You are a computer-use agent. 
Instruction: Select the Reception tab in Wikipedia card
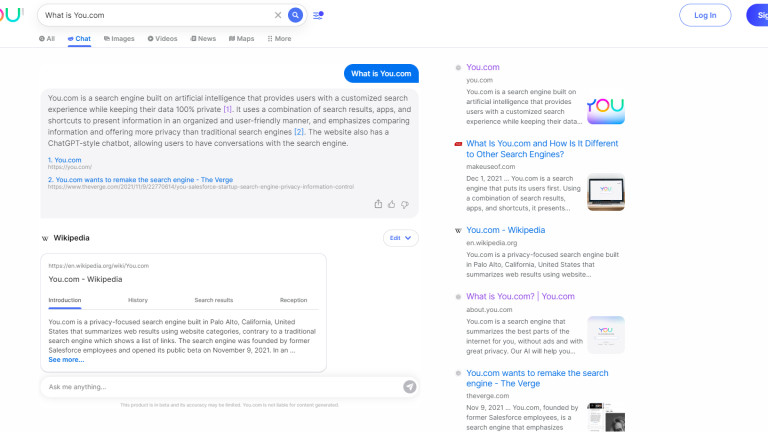(293, 300)
